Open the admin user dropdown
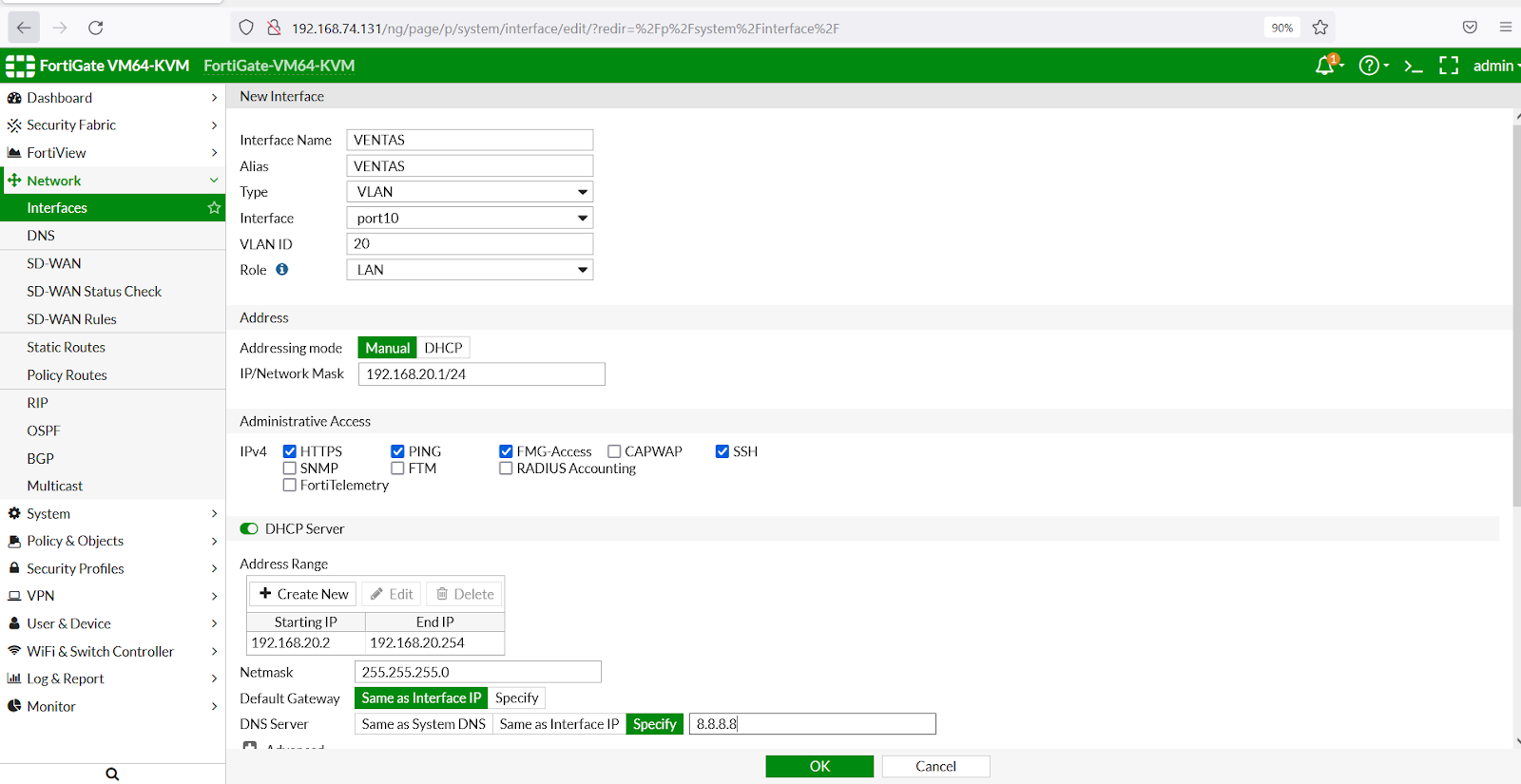The height and width of the screenshot is (784, 1521). [1496, 66]
